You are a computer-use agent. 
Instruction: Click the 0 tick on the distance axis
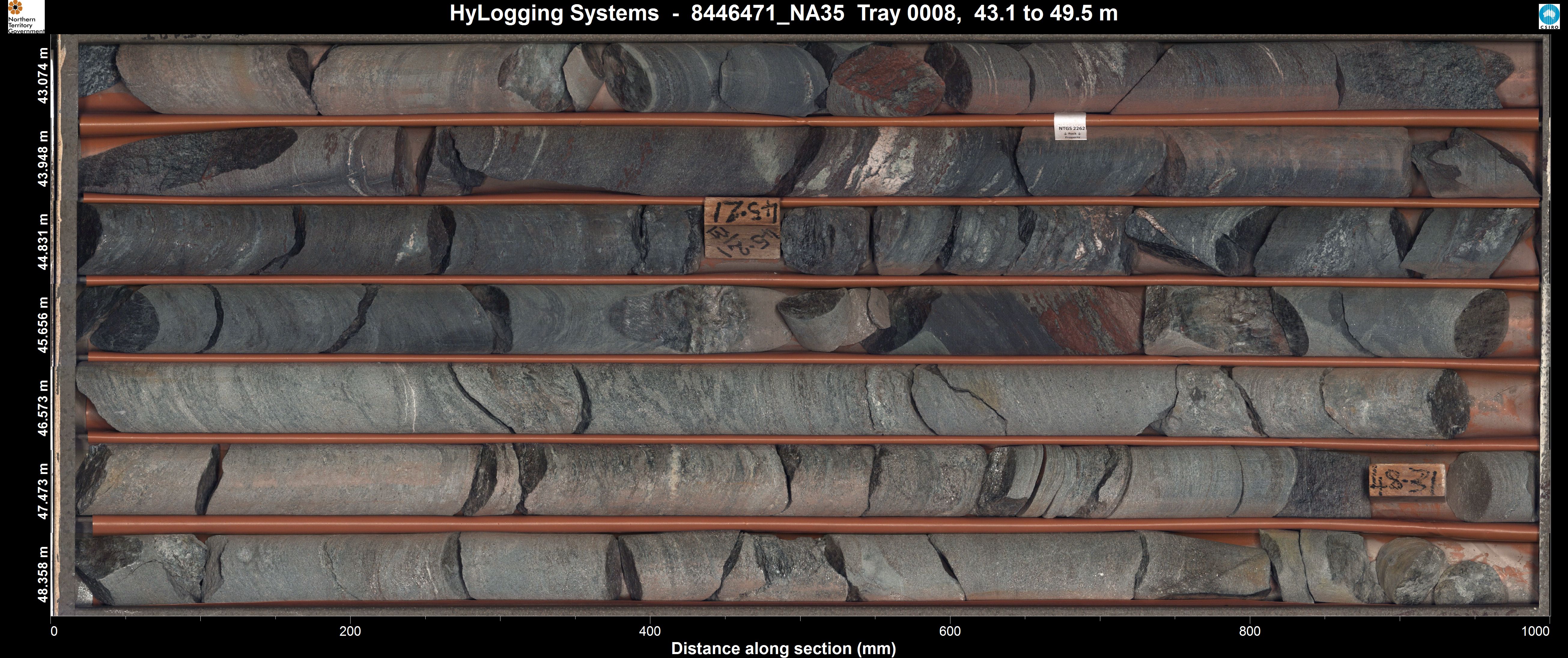pyautogui.click(x=54, y=631)
